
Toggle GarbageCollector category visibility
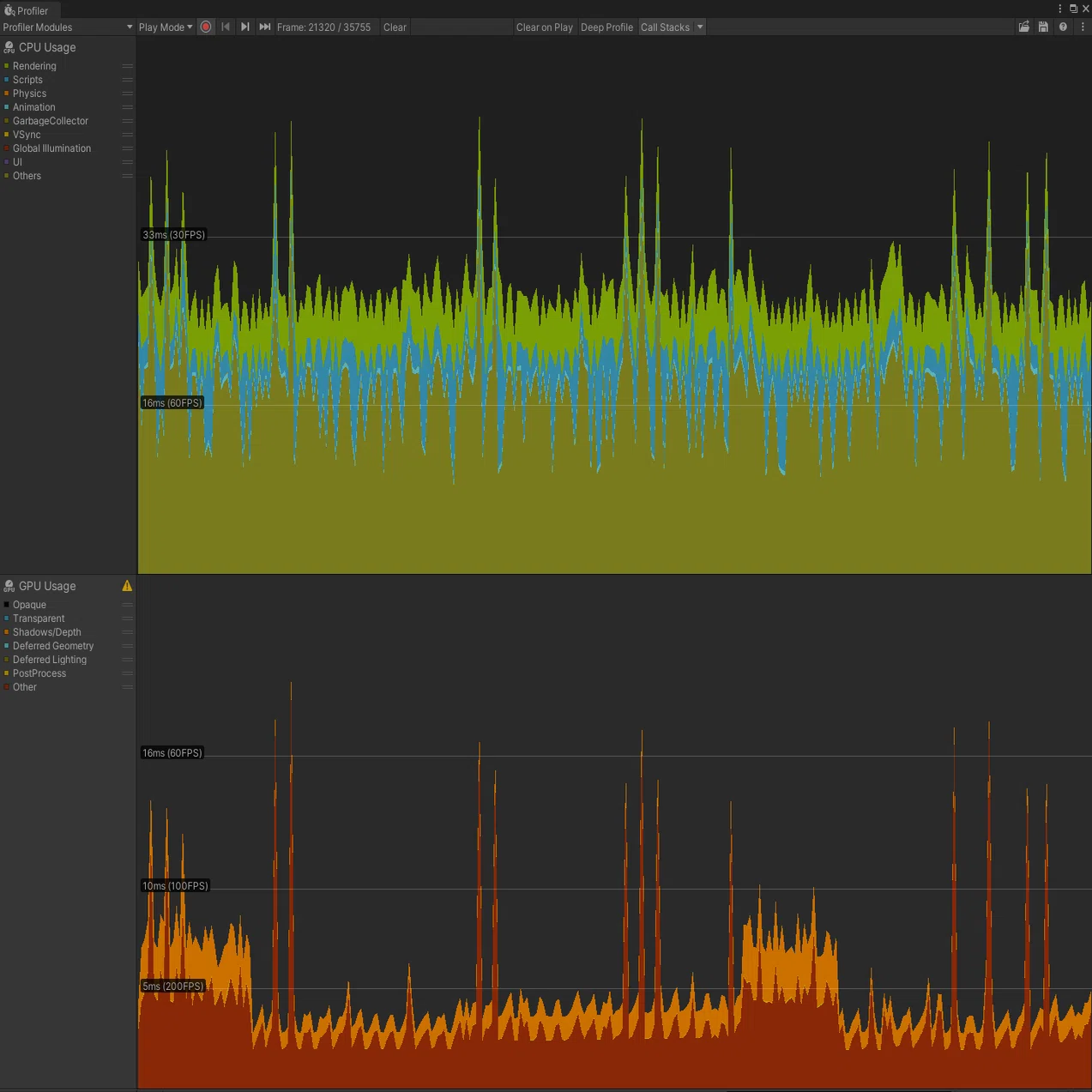50,121
